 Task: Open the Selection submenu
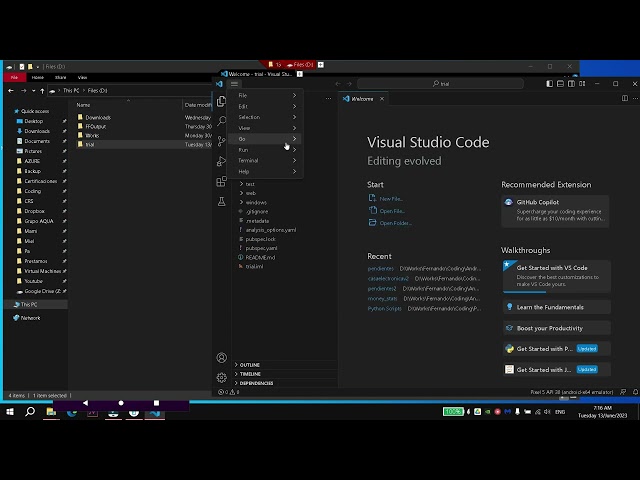pos(265,117)
